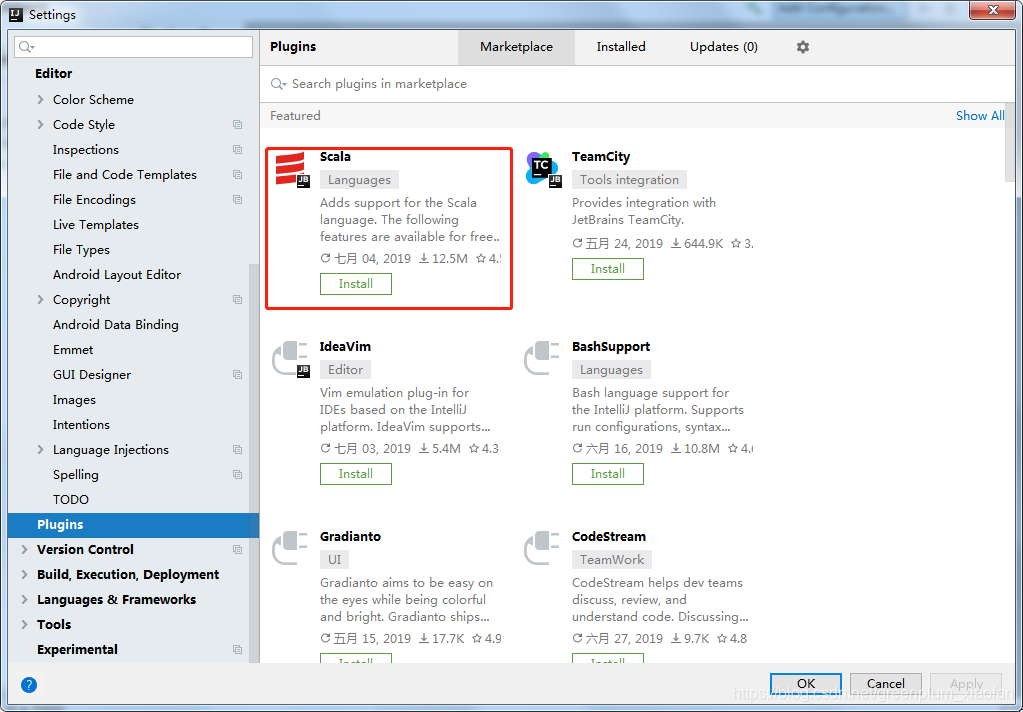Screen dimensions: 1023x712
Task: Click the CodeStream plugin icon
Action: point(543,548)
